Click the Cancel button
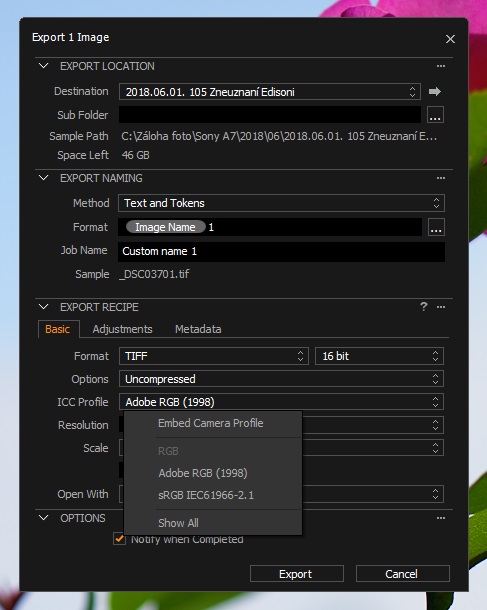The width and height of the screenshot is (487, 610). click(x=403, y=574)
